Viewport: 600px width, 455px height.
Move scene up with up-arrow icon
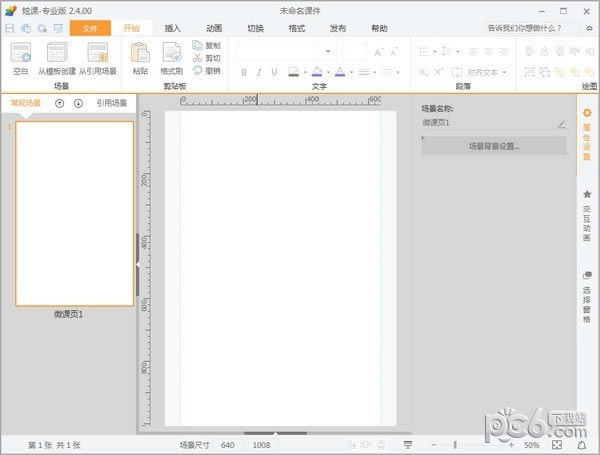(59, 103)
